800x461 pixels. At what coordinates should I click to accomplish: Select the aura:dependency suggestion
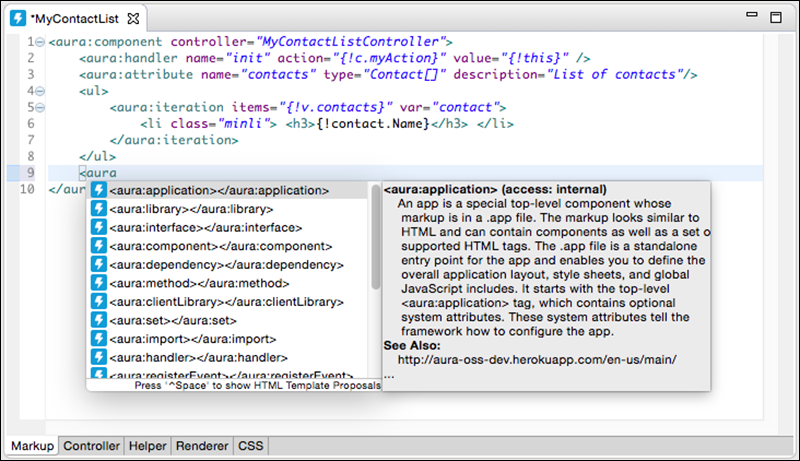pyautogui.click(x=227, y=265)
